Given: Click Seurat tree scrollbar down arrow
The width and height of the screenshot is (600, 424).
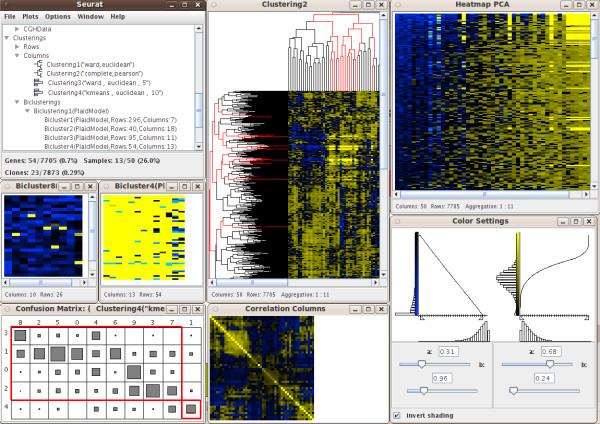Looking at the screenshot, I should click(x=199, y=146).
